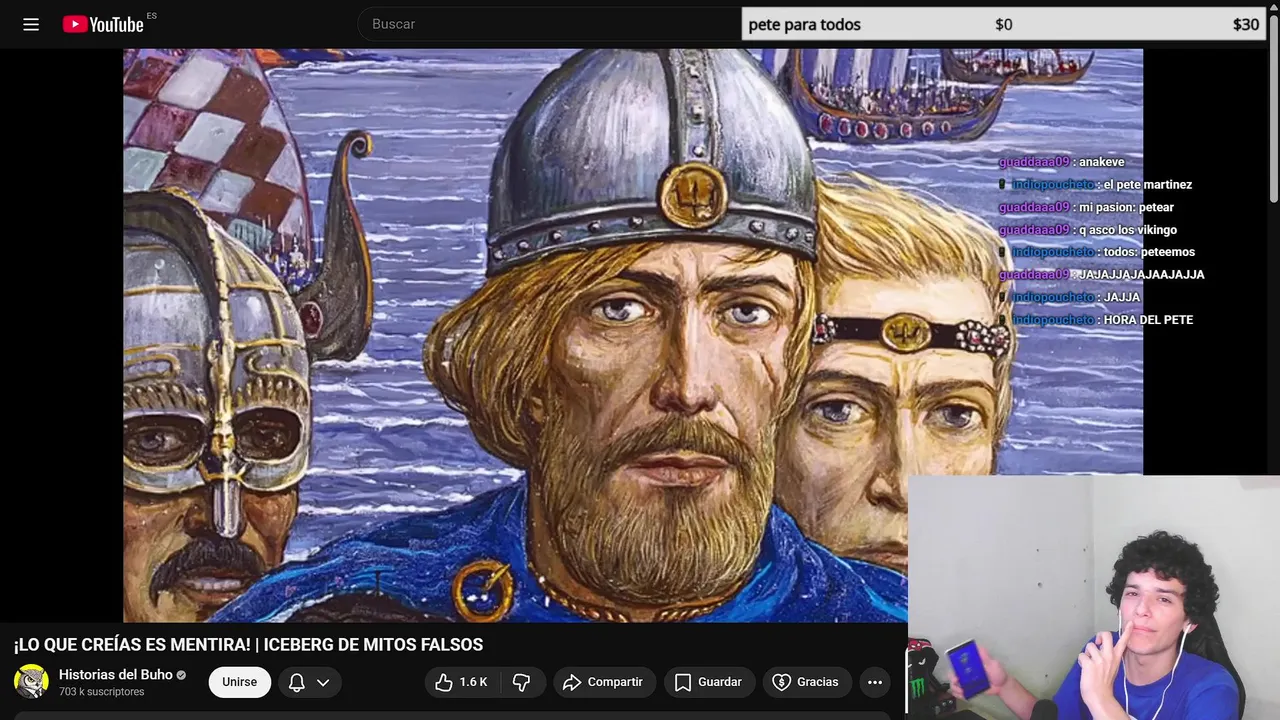1280x720 pixels.
Task: Click the $0 current goal amount
Action: tap(1004, 24)
